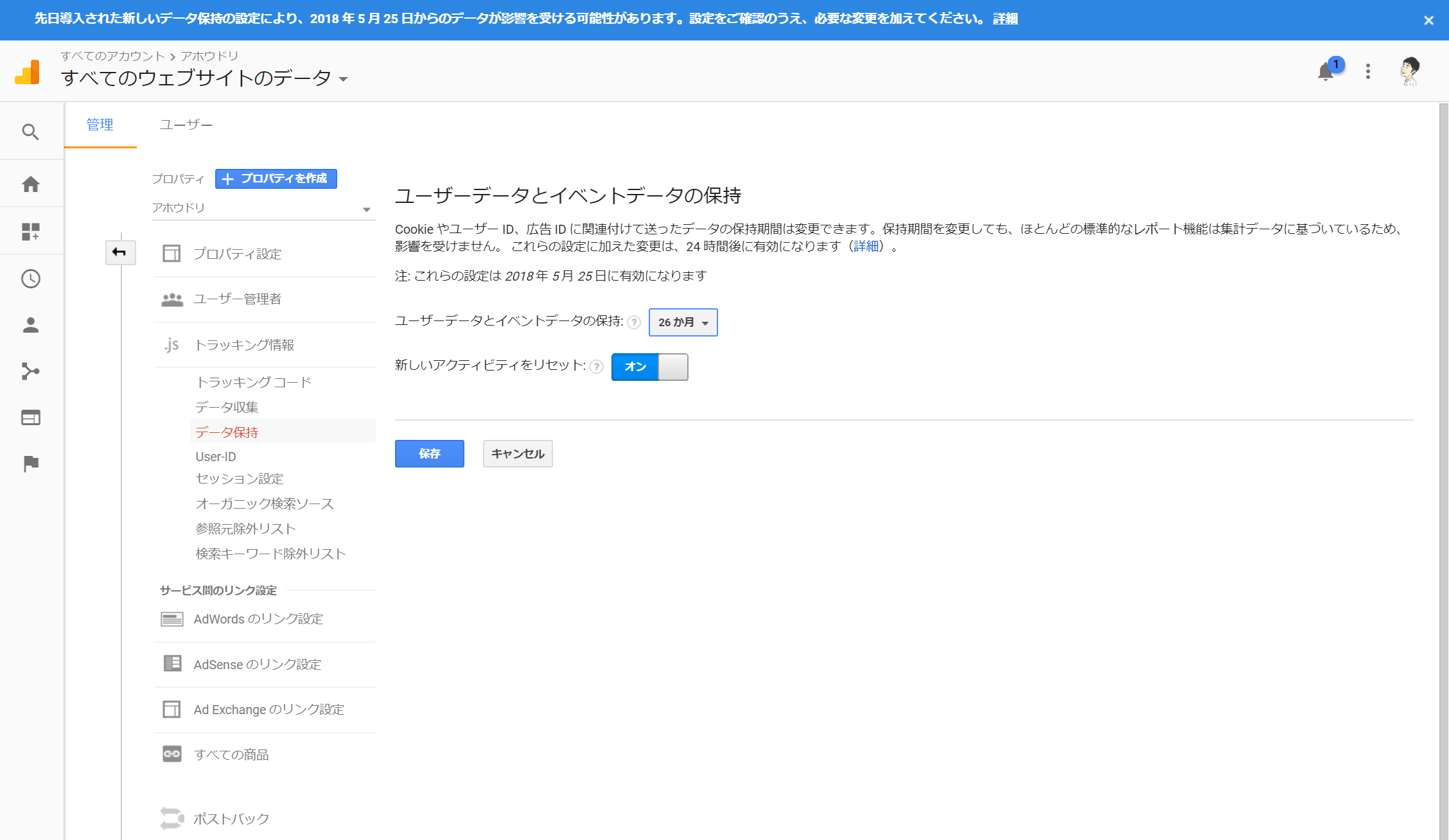1449x840 pixels.
Task: Click the back arrow button in the property column
Action: [x=120, y=252]
